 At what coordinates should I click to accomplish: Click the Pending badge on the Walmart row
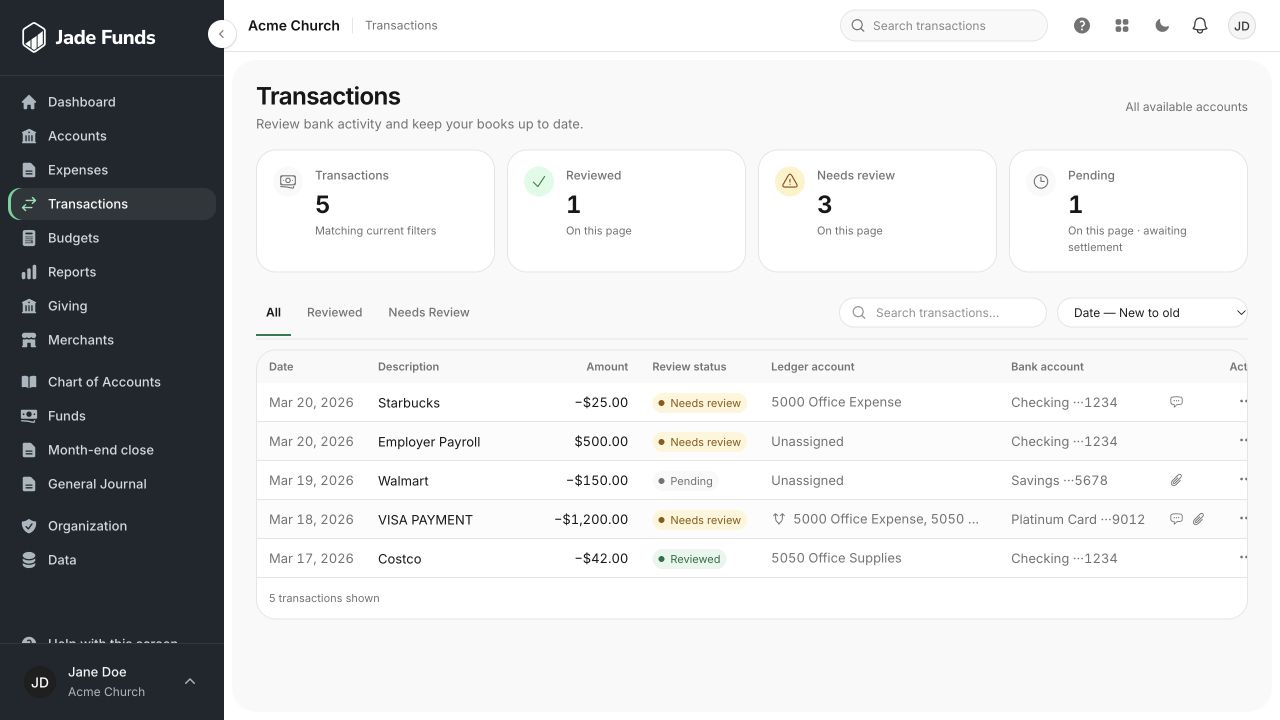click(x=685, y=481)
